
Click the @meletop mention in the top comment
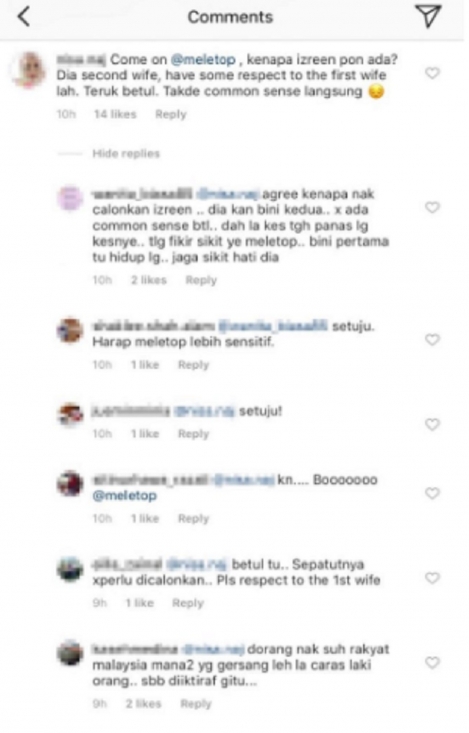pyautogui.click(x=203, y=59)
